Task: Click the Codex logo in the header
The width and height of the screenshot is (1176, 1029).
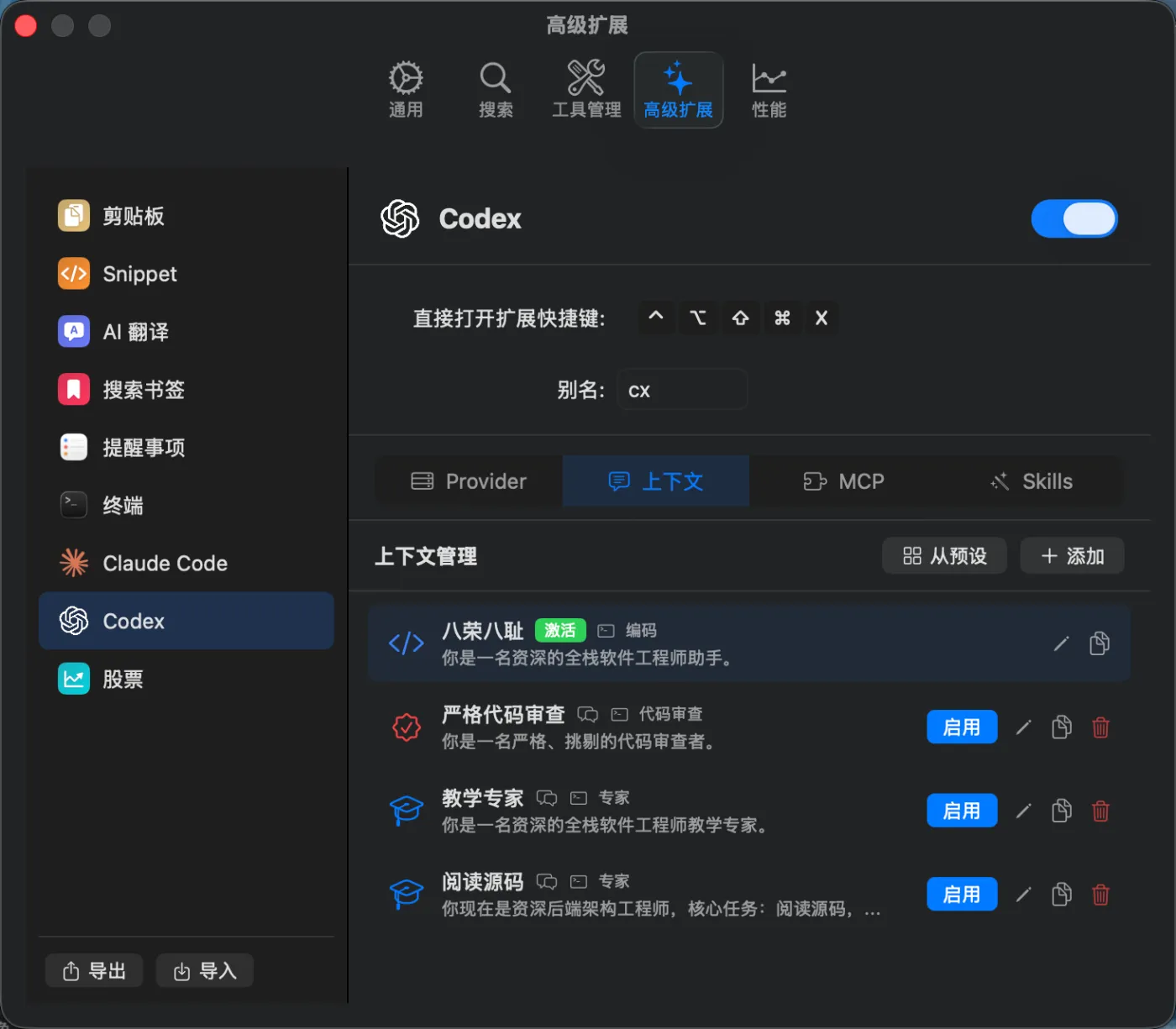Action: pos(400,219)
